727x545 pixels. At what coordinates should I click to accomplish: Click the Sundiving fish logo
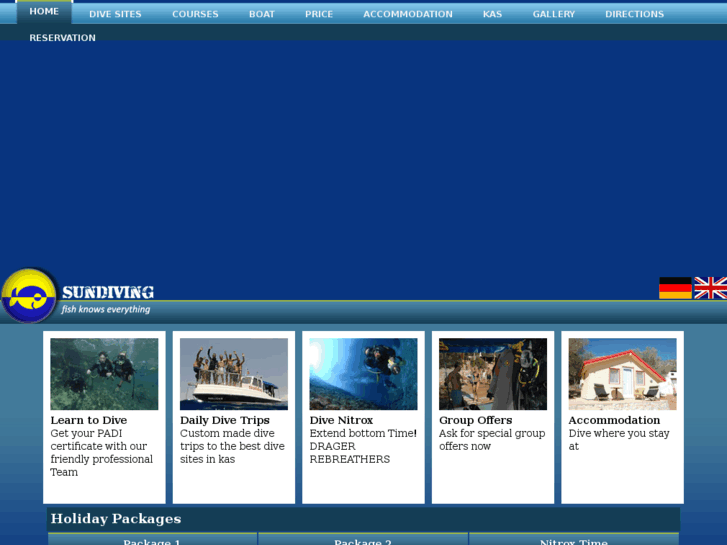click(29, 296)
